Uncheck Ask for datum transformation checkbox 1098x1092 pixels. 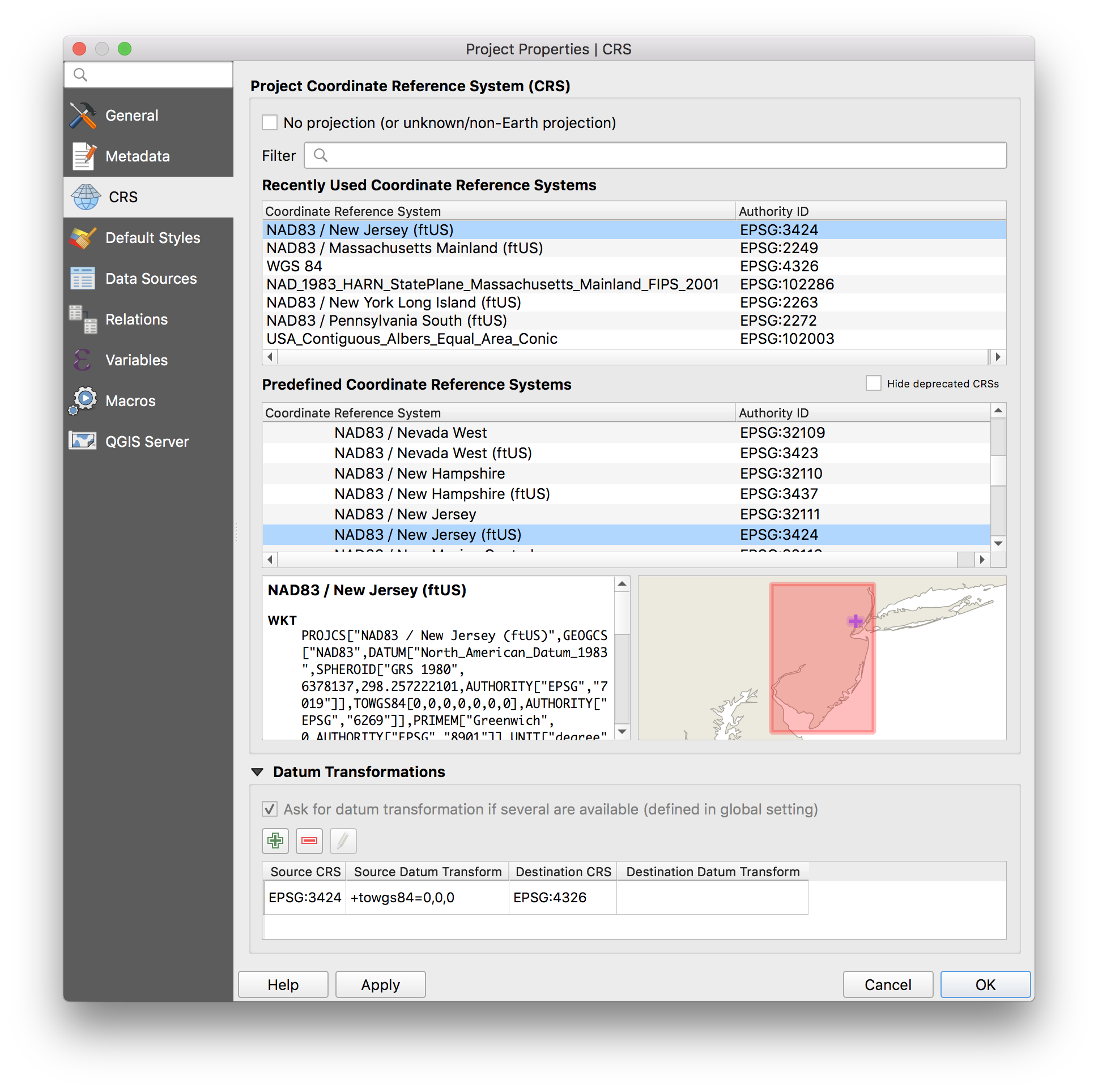point(269,809)
